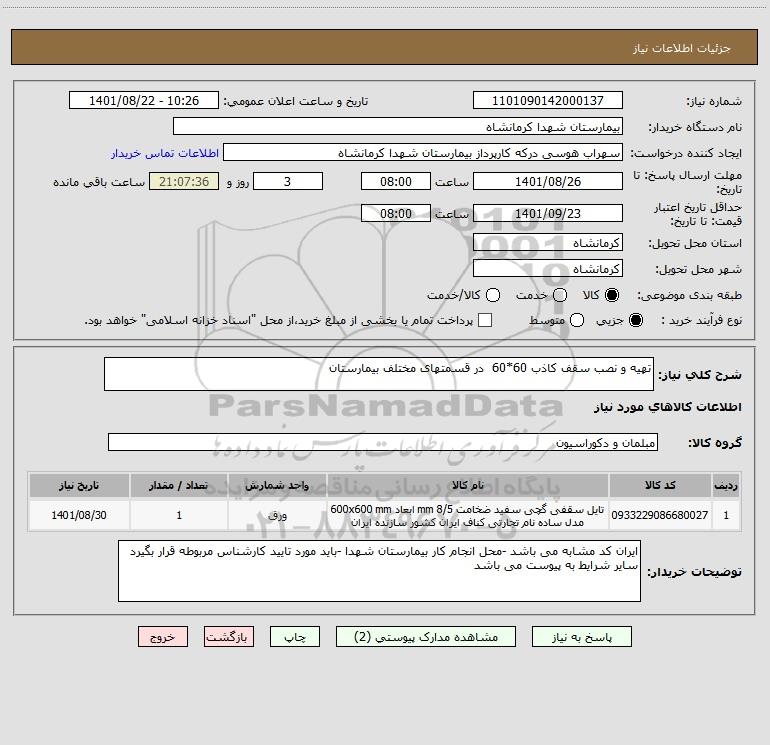The image size is (770, 745).
Task: Click the delivery city field کرمانشاه
Action: click(x=548, y=269)
